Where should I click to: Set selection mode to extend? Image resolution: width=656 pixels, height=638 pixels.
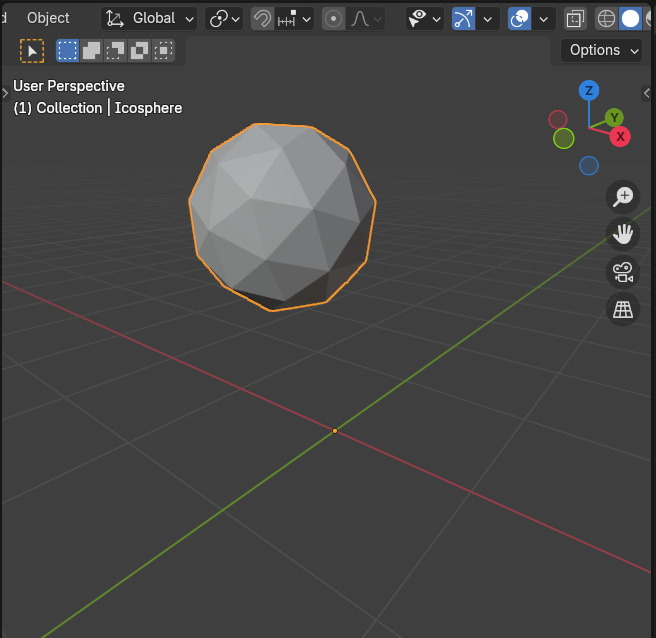point(91,50)
